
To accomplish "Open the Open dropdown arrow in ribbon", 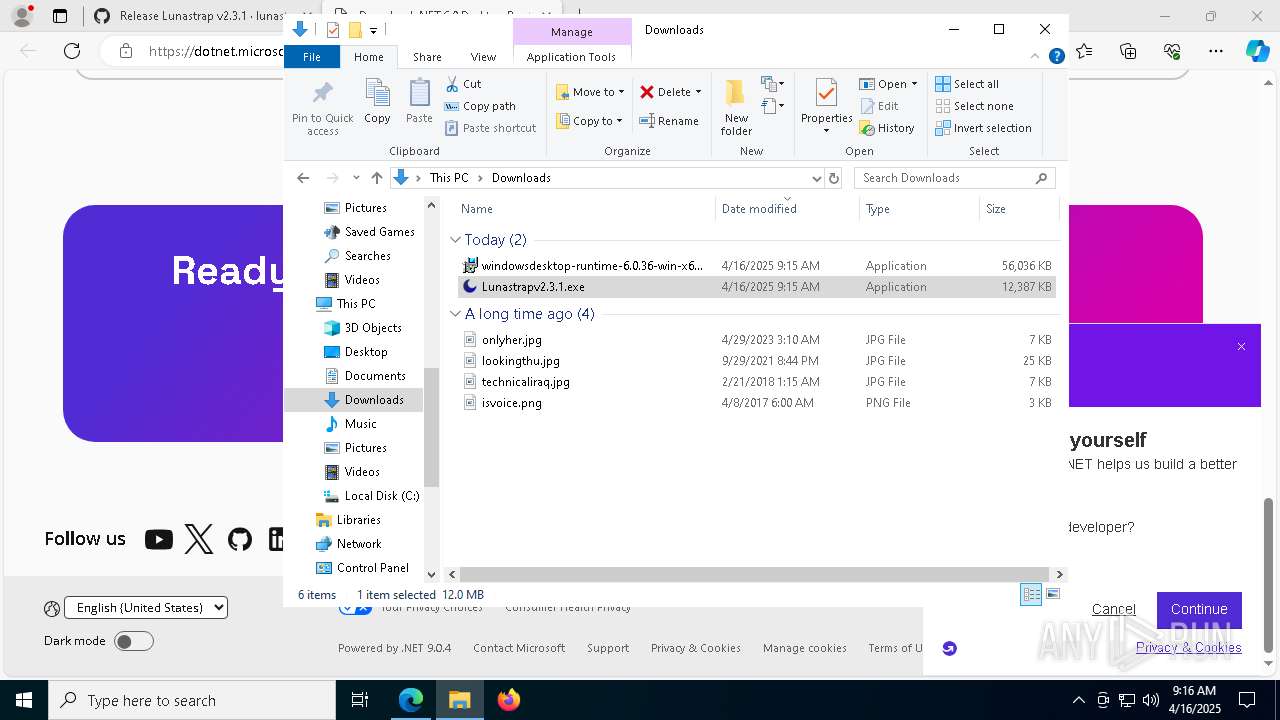I will pyautogui.click(x=914, y=84).
